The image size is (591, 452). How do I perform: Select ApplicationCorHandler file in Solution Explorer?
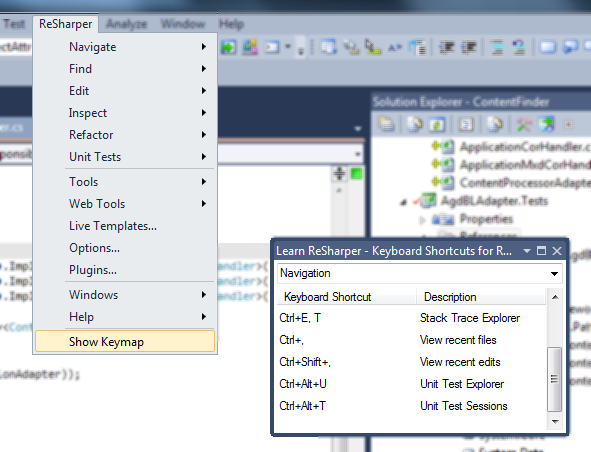525,147
